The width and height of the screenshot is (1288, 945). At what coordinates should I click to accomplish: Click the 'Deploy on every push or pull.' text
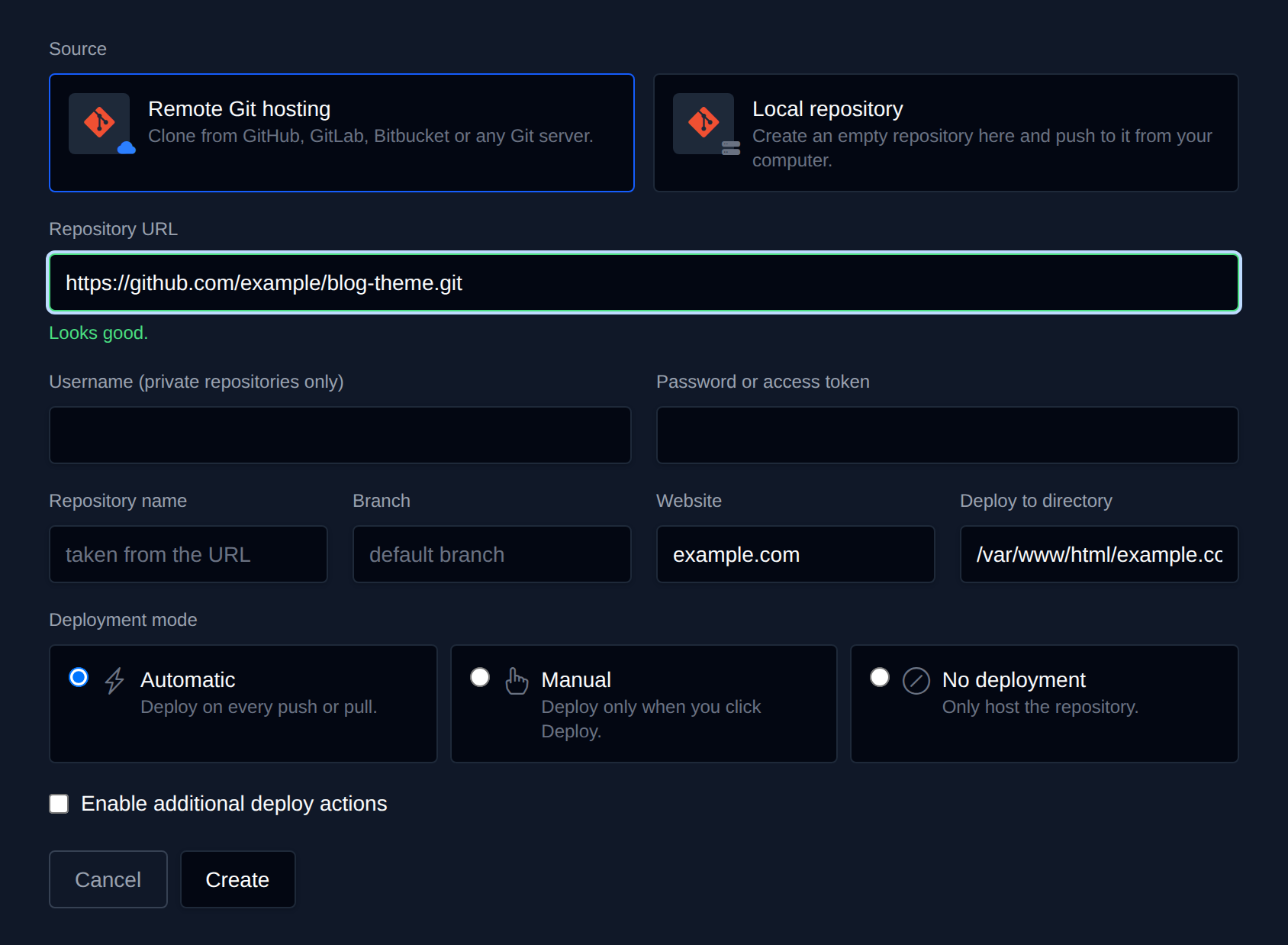click(259, 707)
